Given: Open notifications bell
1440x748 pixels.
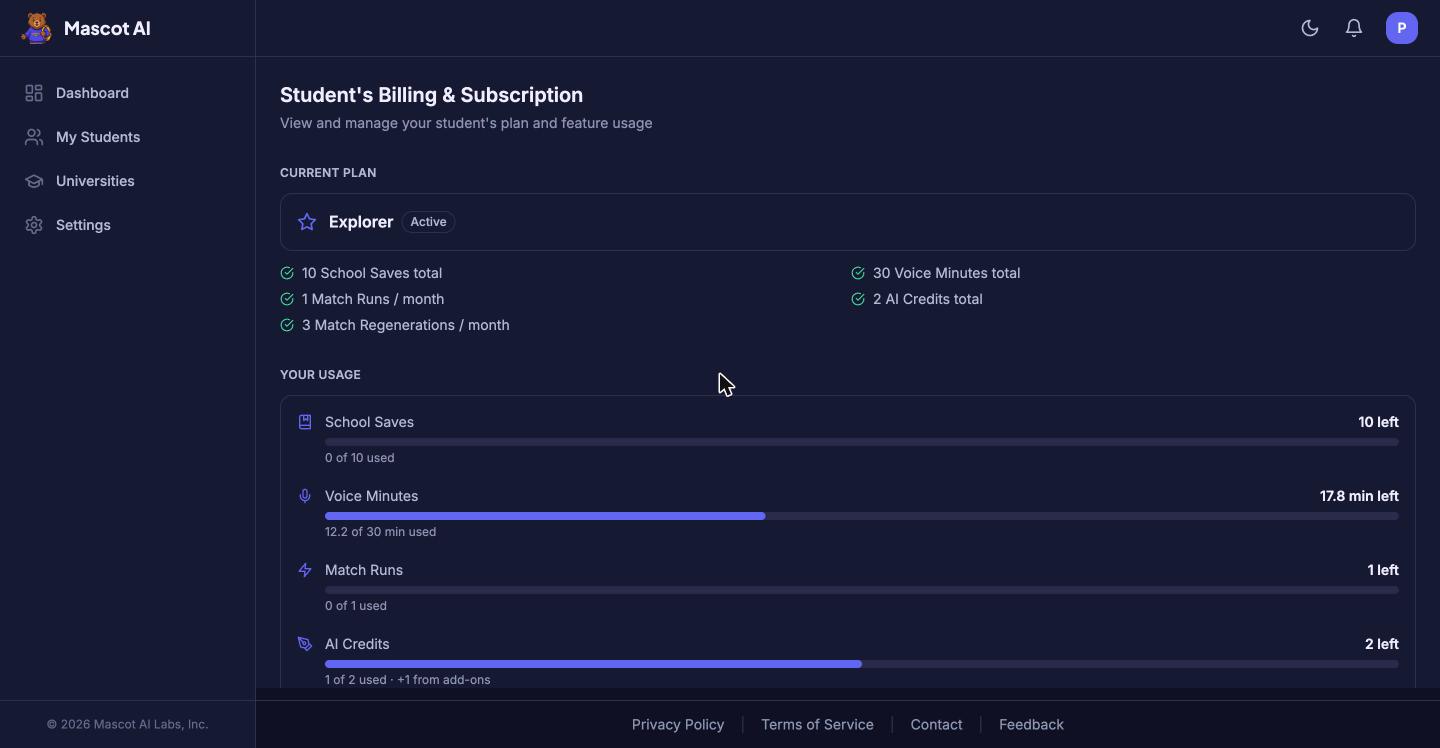Looking at the screenshot, I should 1354,28.
